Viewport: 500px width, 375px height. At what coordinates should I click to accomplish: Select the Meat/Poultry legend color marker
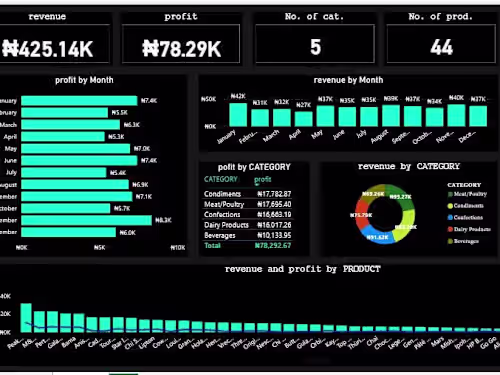[x=450, y=194]
